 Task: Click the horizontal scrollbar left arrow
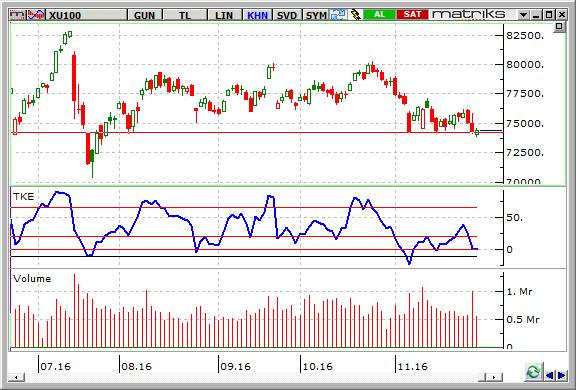(x=17, y=377)
